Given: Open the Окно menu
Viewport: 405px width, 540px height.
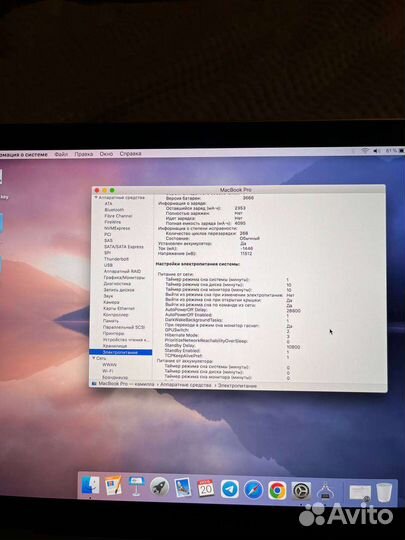Looking at the screenshot, I should pyautogui.click(x=106, y=154).
